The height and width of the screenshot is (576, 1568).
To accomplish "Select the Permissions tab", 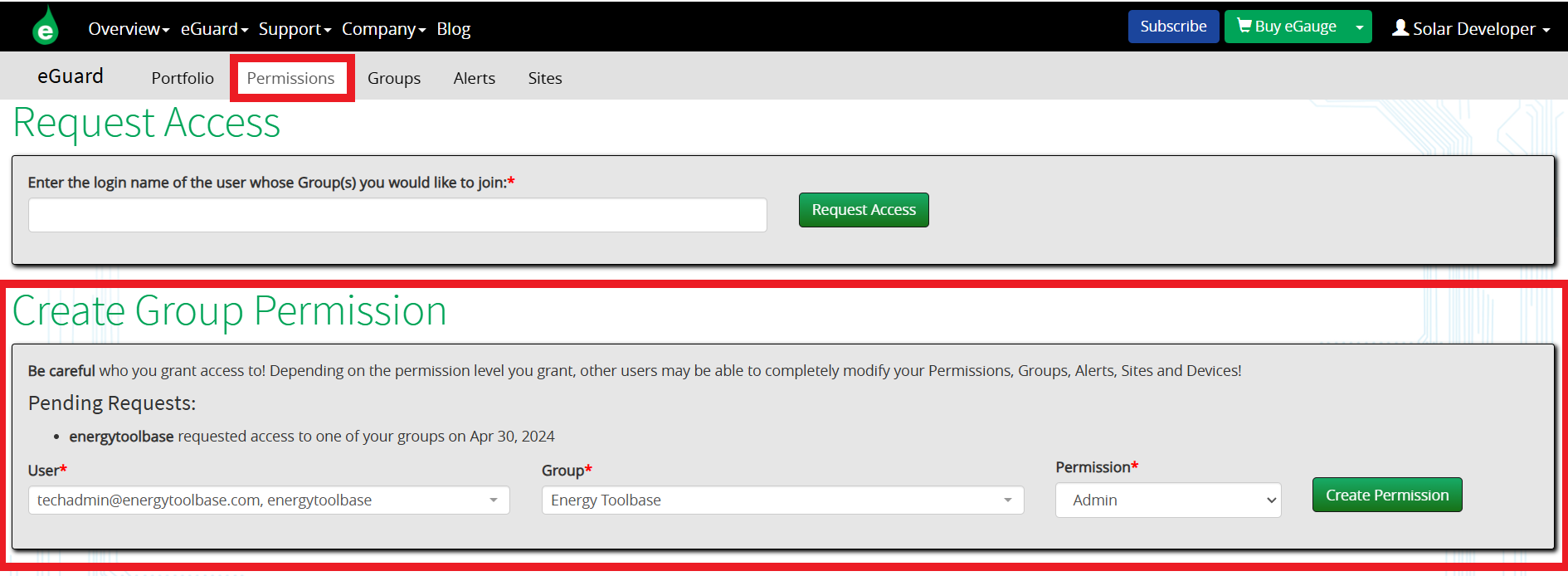I will click(291, 78).
